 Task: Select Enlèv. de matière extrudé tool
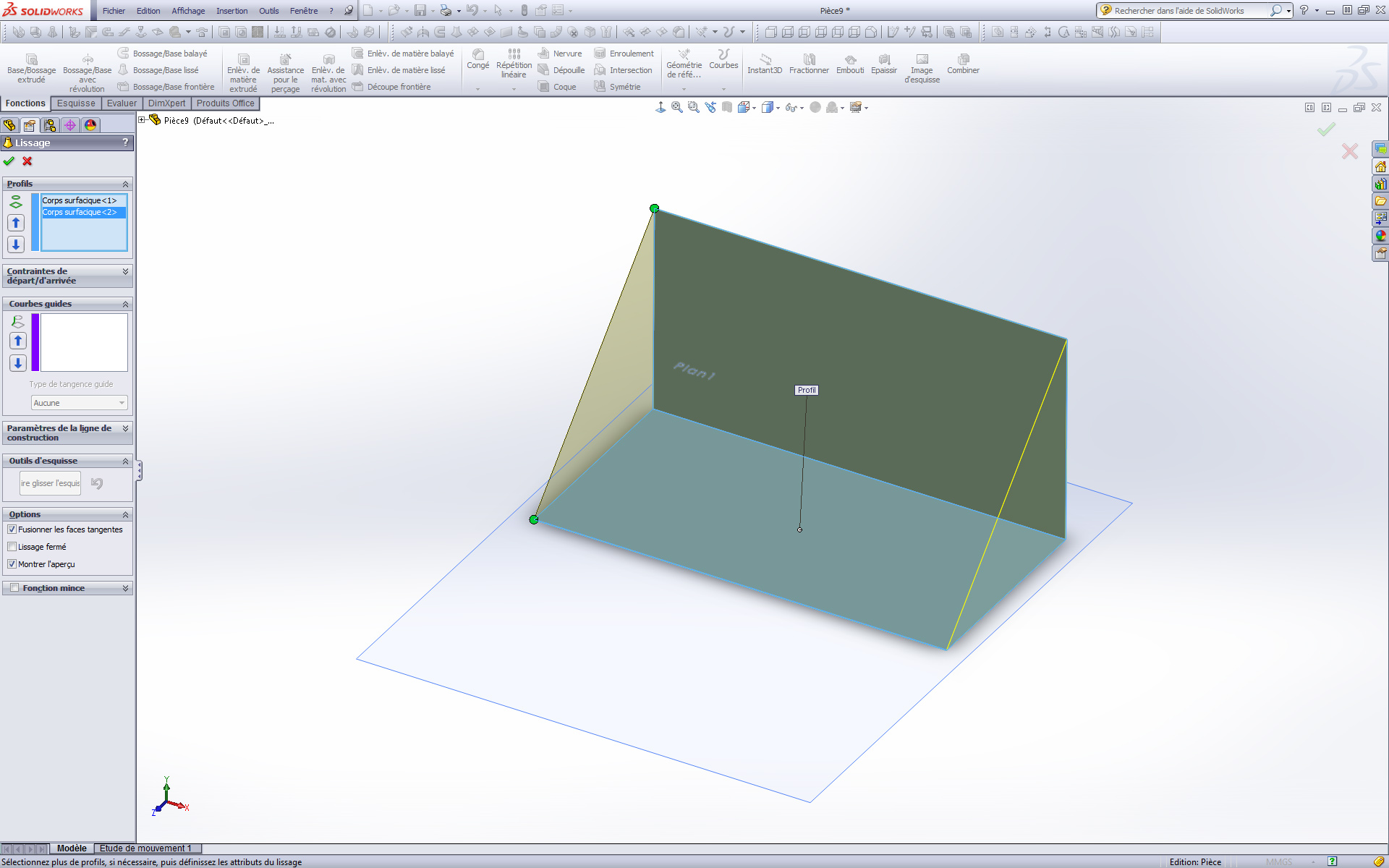click(243, 73)
